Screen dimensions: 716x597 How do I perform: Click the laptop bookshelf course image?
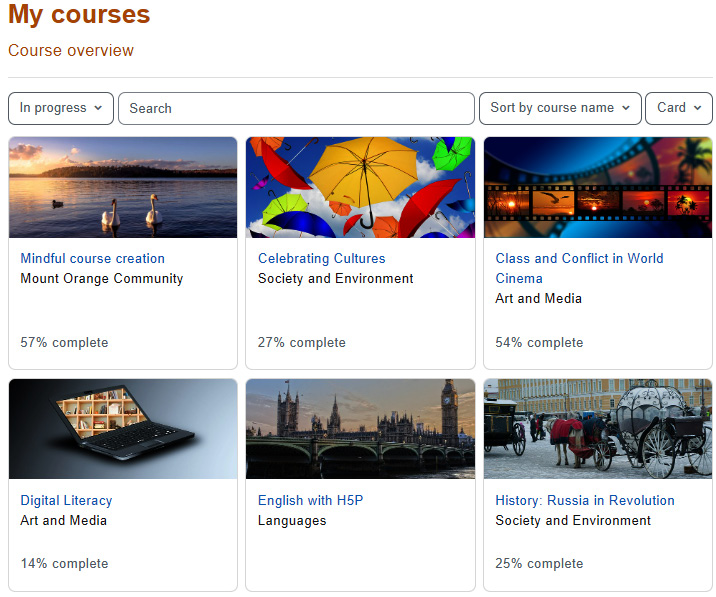tap(123, 428)
